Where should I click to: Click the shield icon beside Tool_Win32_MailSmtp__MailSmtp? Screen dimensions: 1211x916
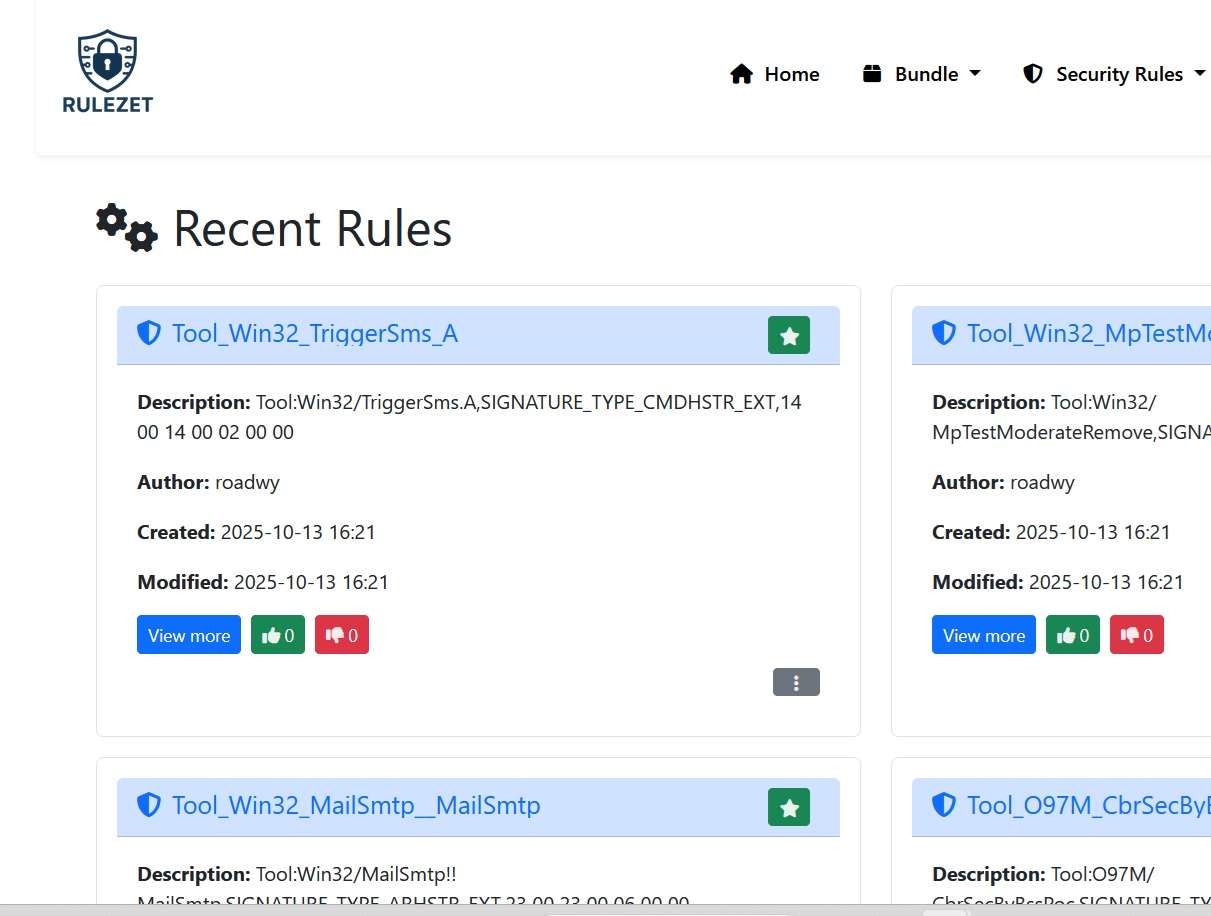pos(149,806)
